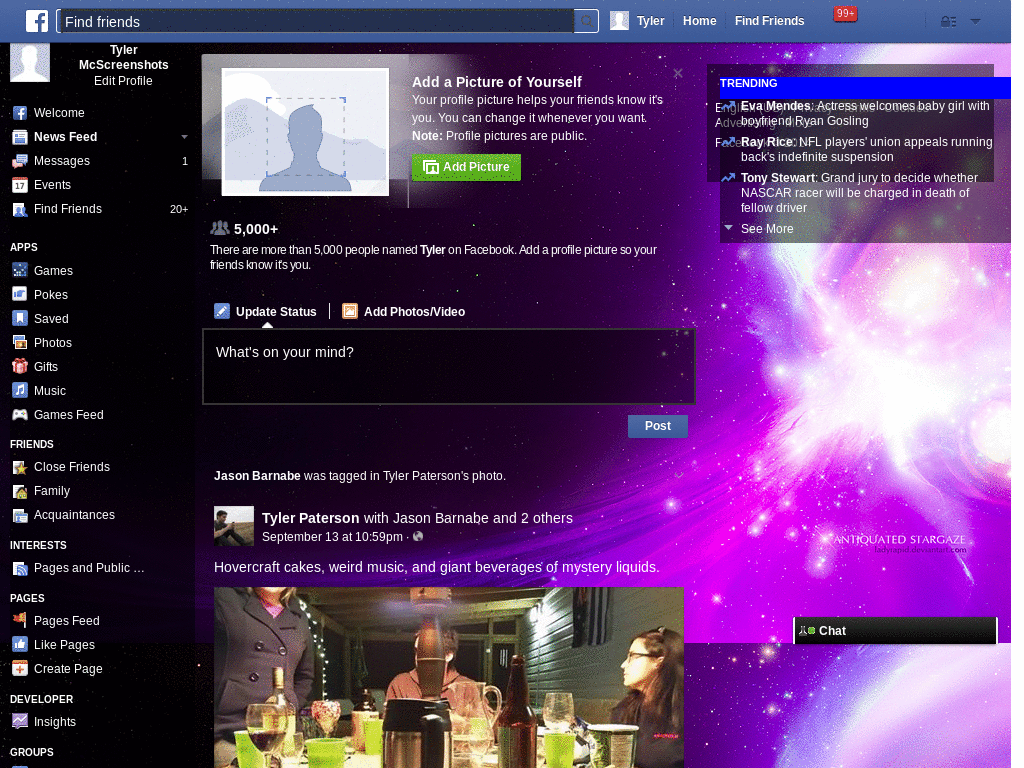This screenshot has width=1024, height=768.
Task: Click the Find Friends sidebar icon
Action: click(x=20, y=209)
